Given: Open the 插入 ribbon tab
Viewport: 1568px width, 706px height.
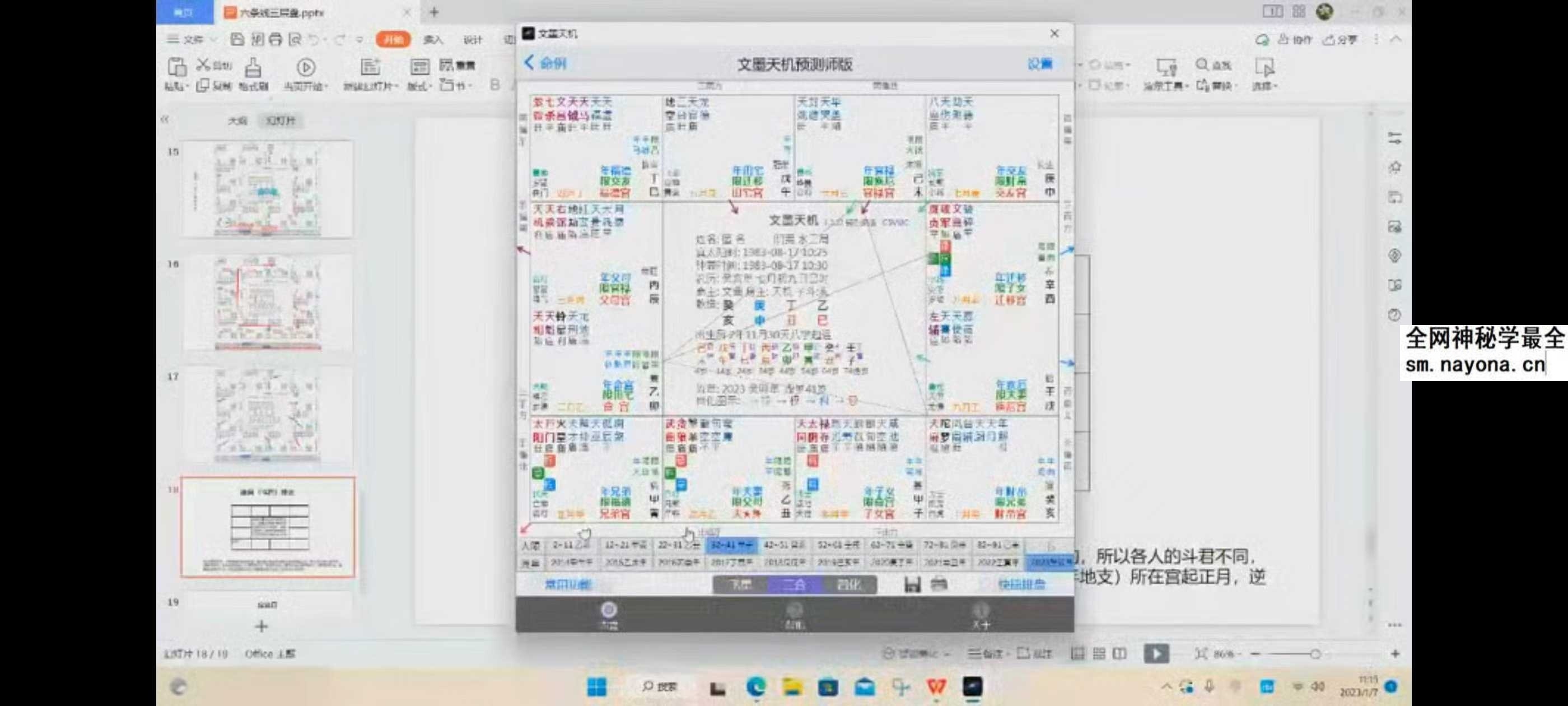Looking at the screenshot, I should pyautogui.click(x=433, y=40).
